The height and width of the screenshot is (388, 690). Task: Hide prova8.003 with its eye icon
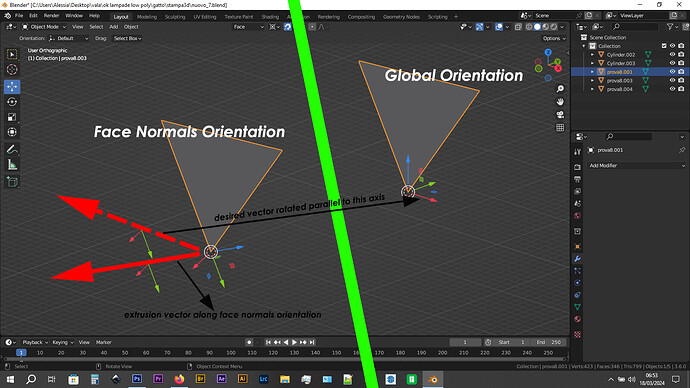tap(672, 80)
